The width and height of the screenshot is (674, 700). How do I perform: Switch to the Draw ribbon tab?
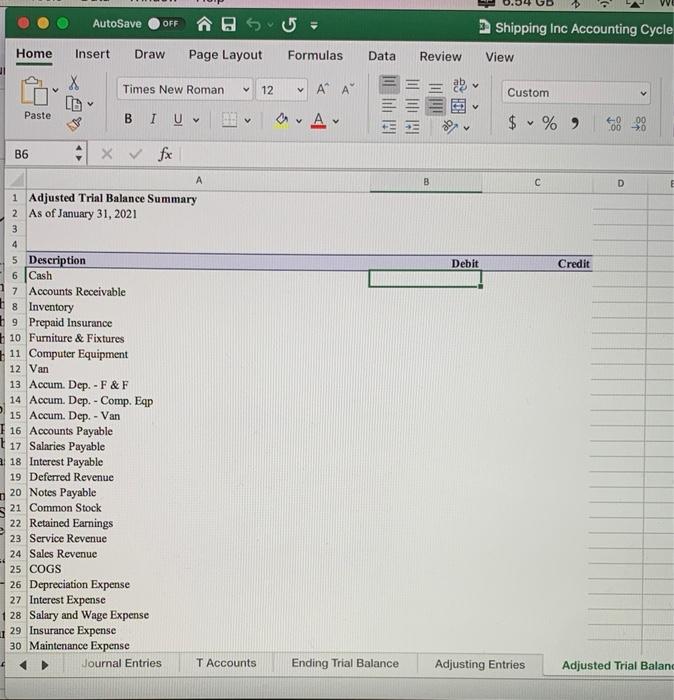tap(150, 54)
